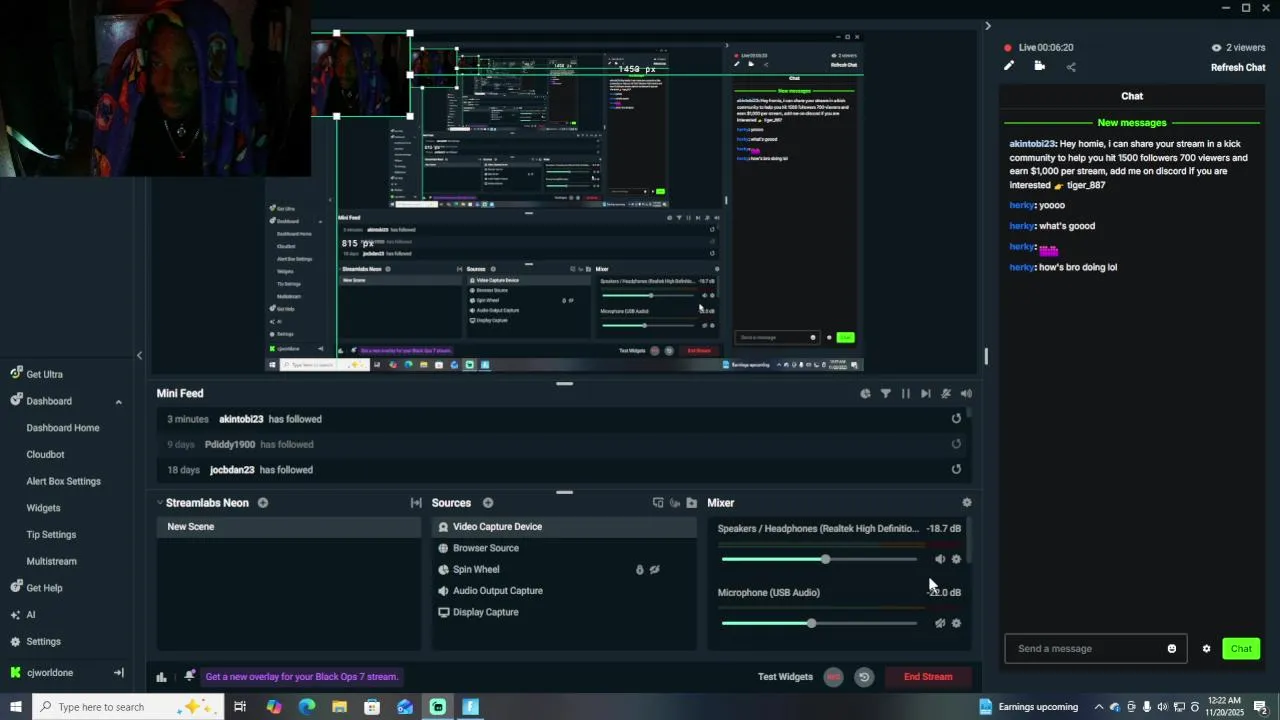Open Microphone (USB Audio) settings gear
Viewport: 1280px width, 720px height.
coord(956,623)
